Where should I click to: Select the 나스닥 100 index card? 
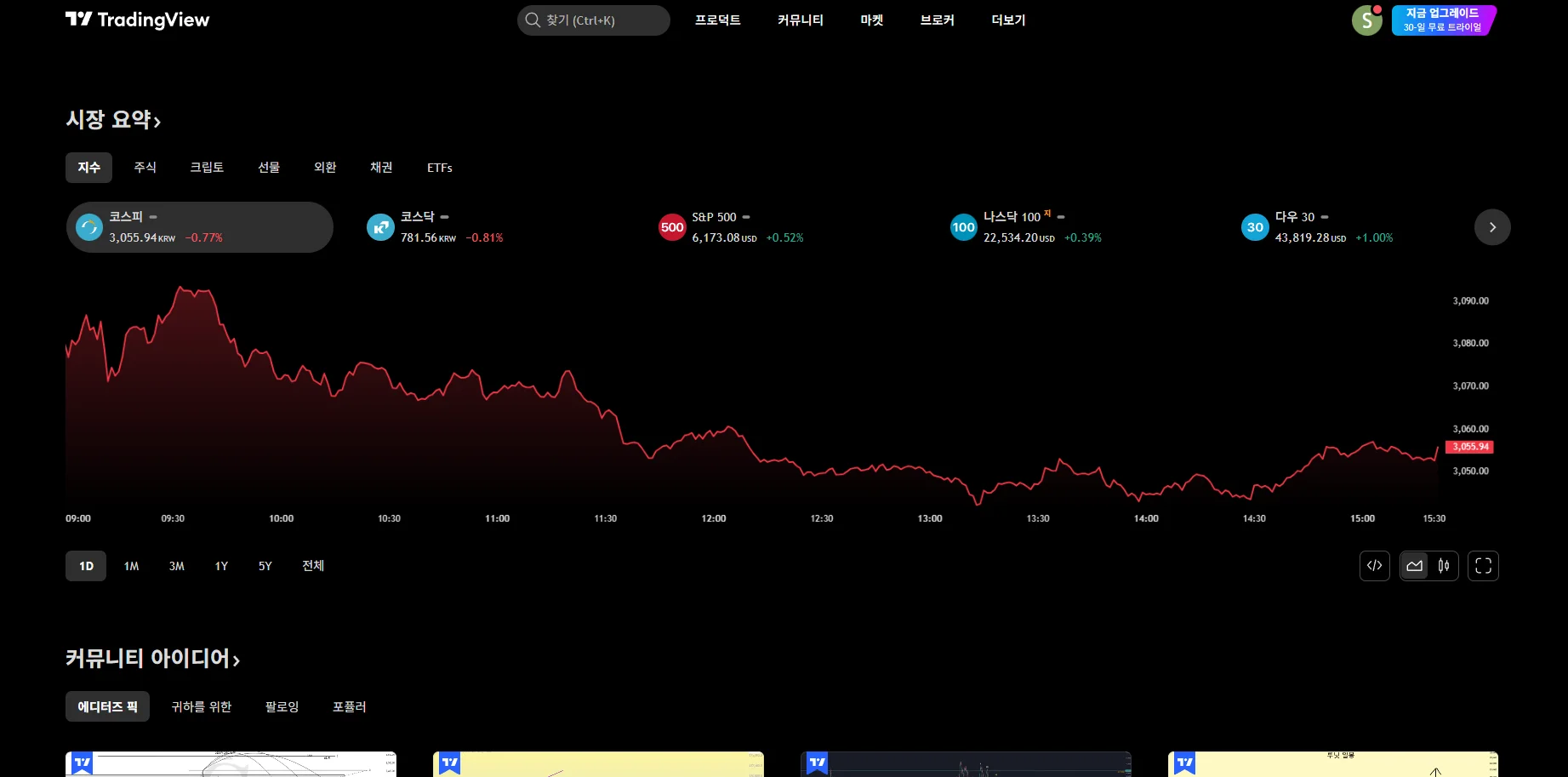(x=1074, y=227)
